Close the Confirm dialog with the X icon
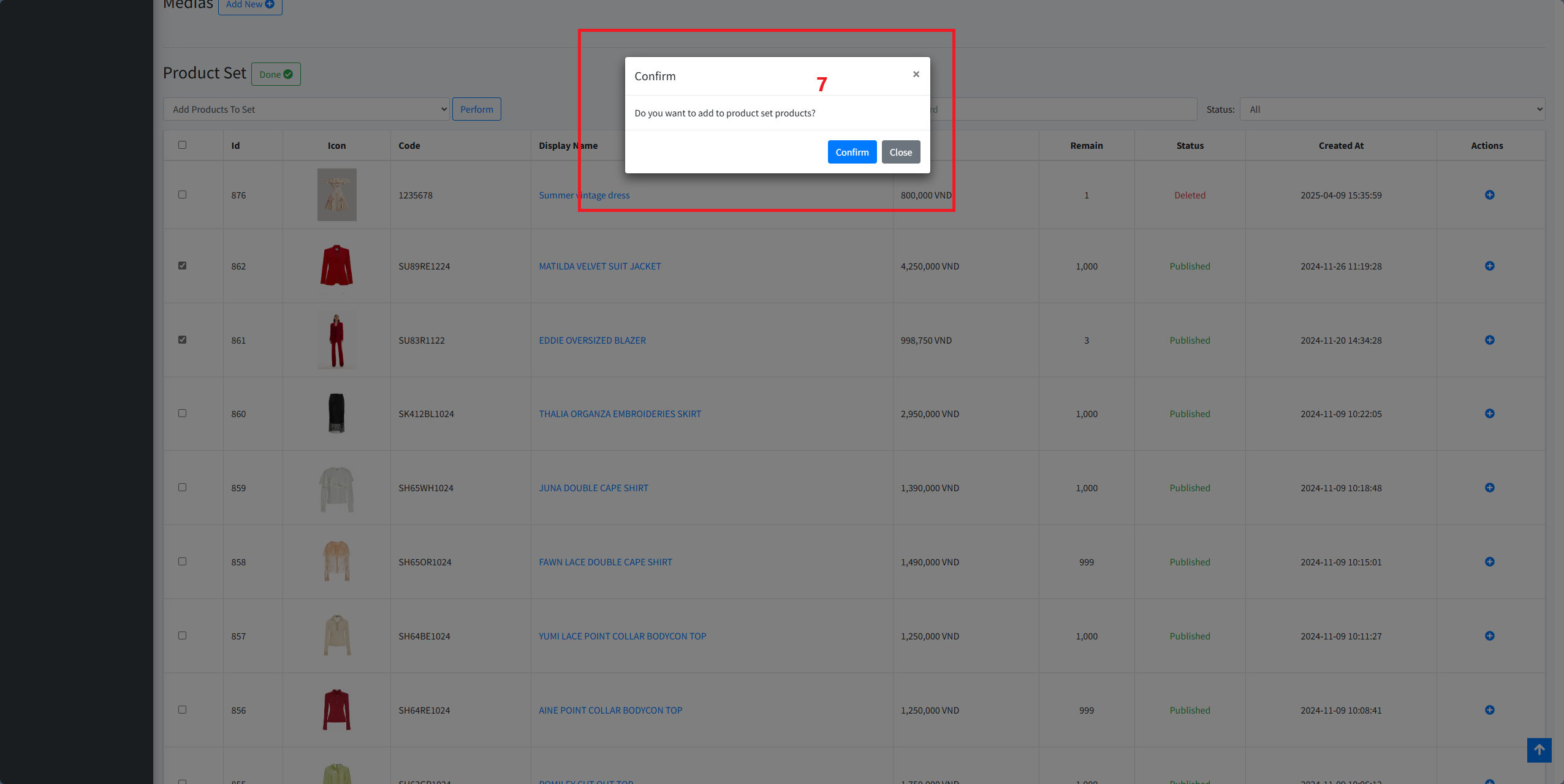This screenshot has height=784, width=1564. coord(916,74)
